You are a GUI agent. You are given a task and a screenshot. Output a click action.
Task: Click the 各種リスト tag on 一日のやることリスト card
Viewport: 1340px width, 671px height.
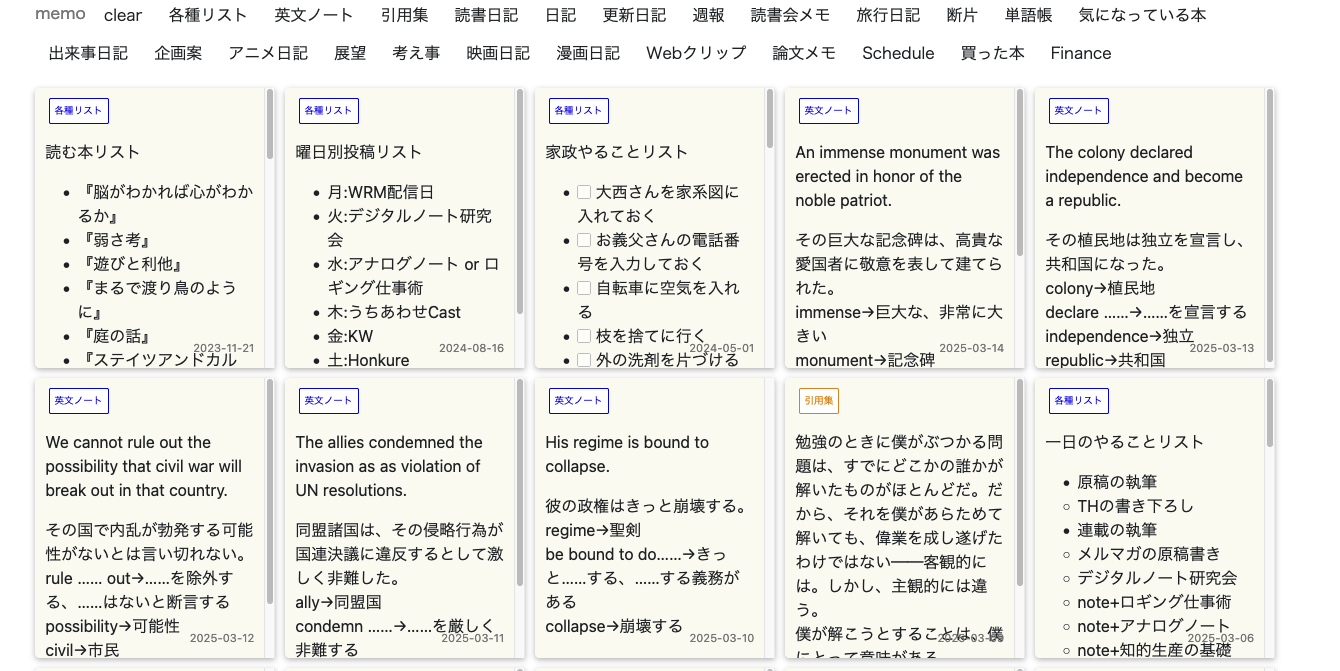(1078, 400)
